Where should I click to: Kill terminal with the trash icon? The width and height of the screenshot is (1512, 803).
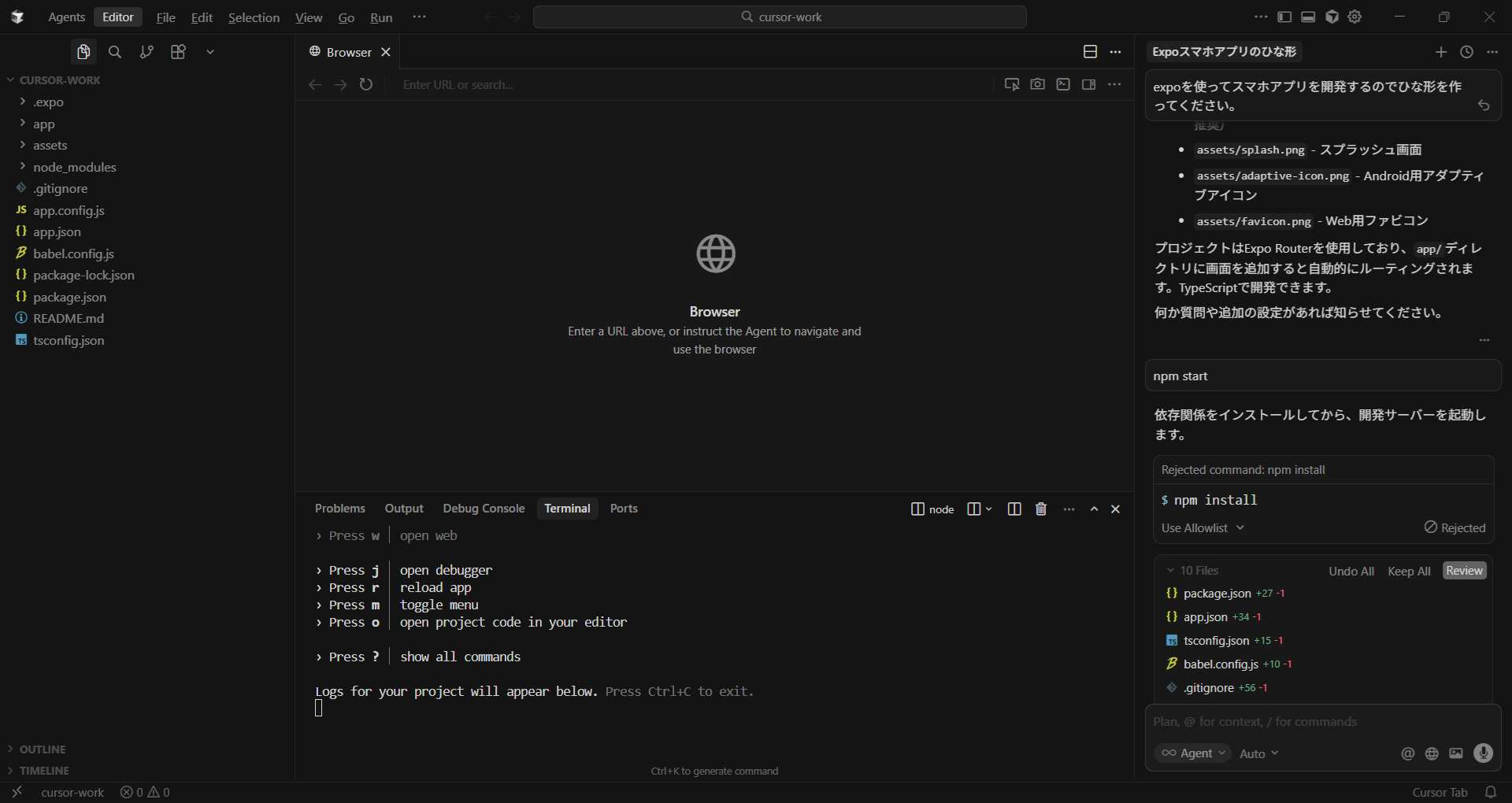1041,509
